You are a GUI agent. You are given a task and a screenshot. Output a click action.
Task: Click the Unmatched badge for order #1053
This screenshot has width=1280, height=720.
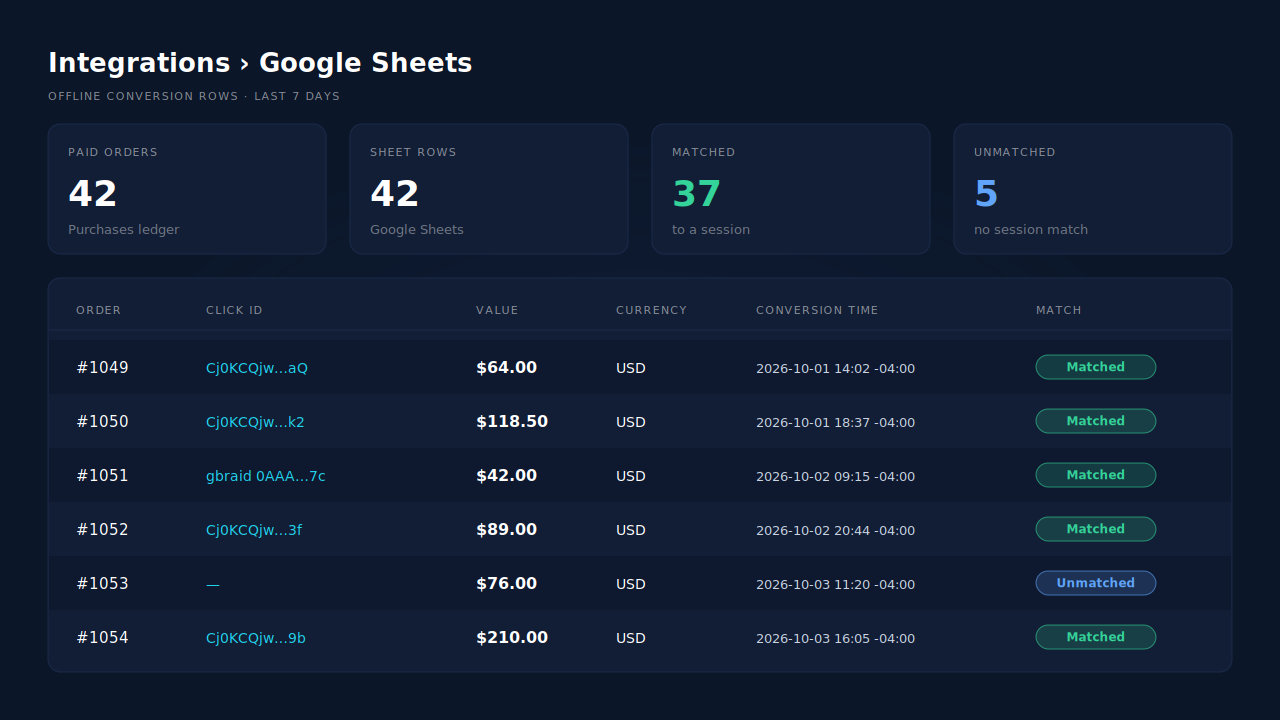[x=1096, y=583]
